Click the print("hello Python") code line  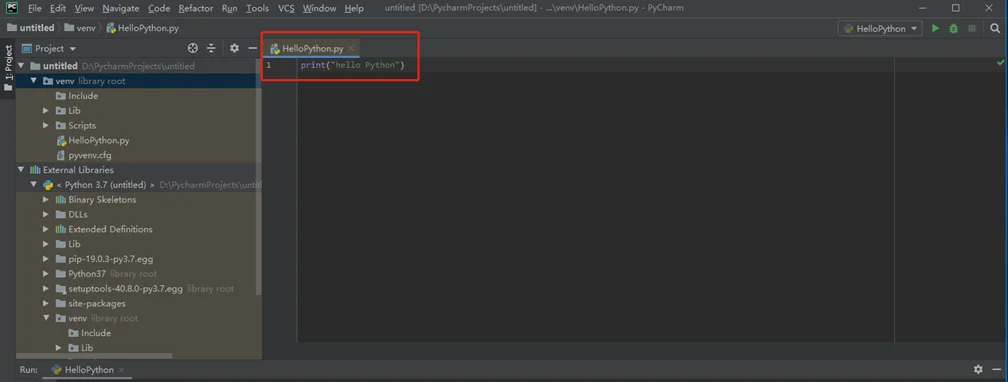click(x=352, y=66)
